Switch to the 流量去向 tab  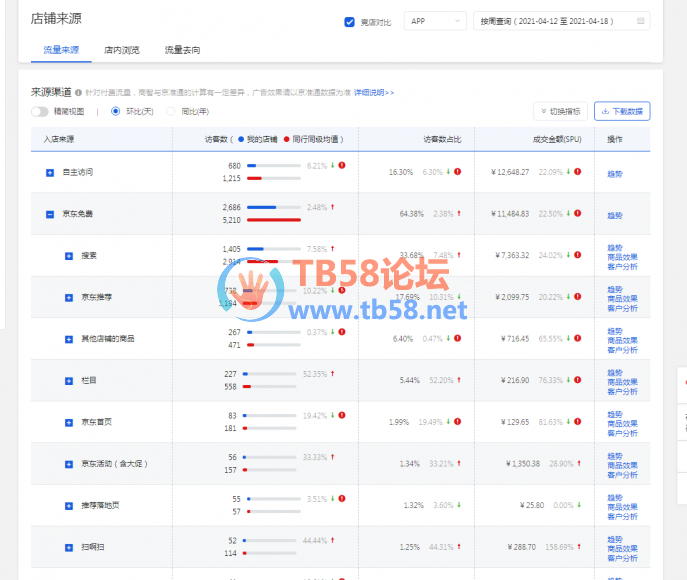coord(182,50)
